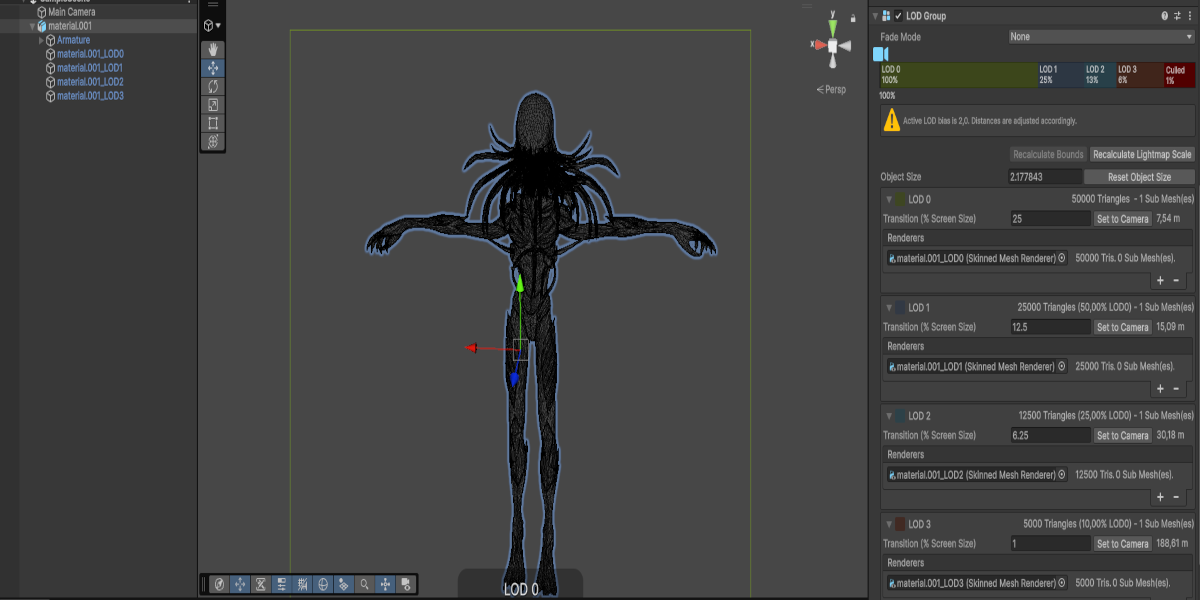Expand the Armature tree item

pos(41,40)
